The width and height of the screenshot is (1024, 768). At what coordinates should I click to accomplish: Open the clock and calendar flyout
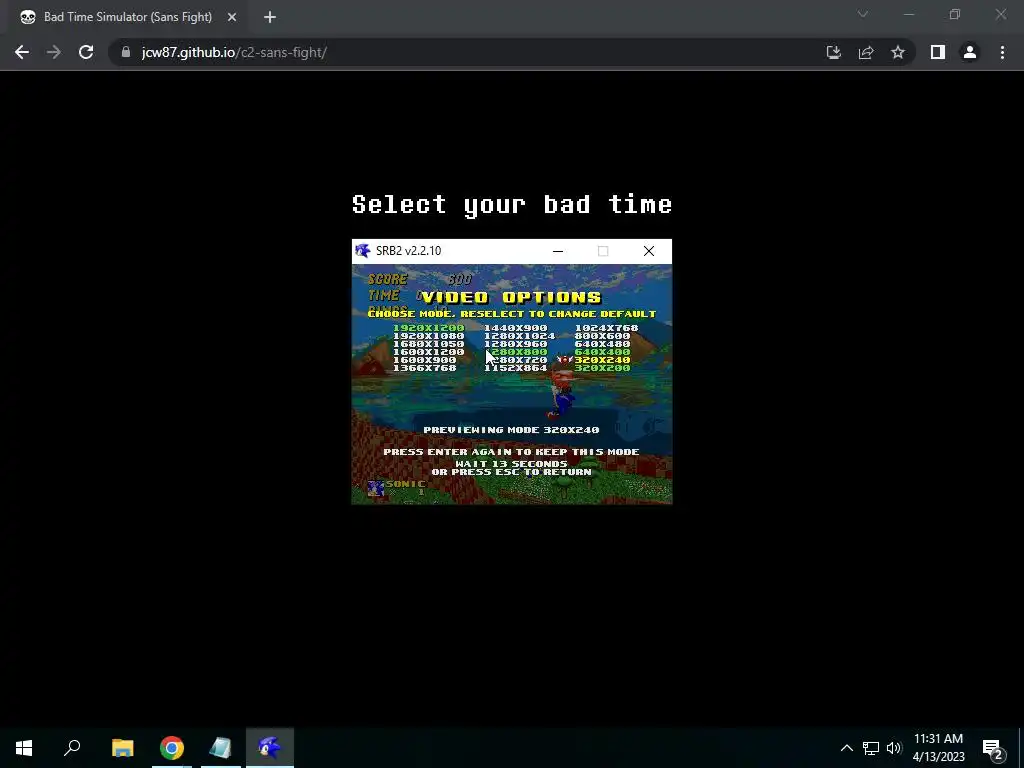point(938,748)
